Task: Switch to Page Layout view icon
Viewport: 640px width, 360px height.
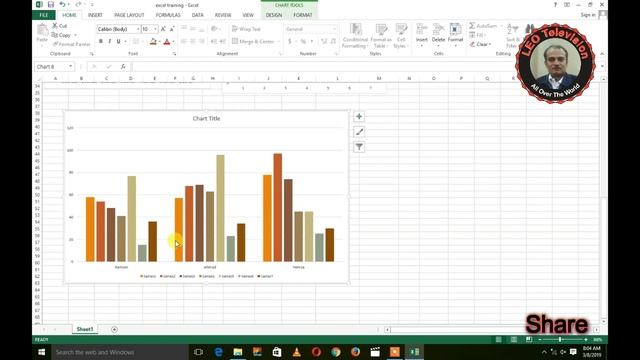Action: click(514, 340)
